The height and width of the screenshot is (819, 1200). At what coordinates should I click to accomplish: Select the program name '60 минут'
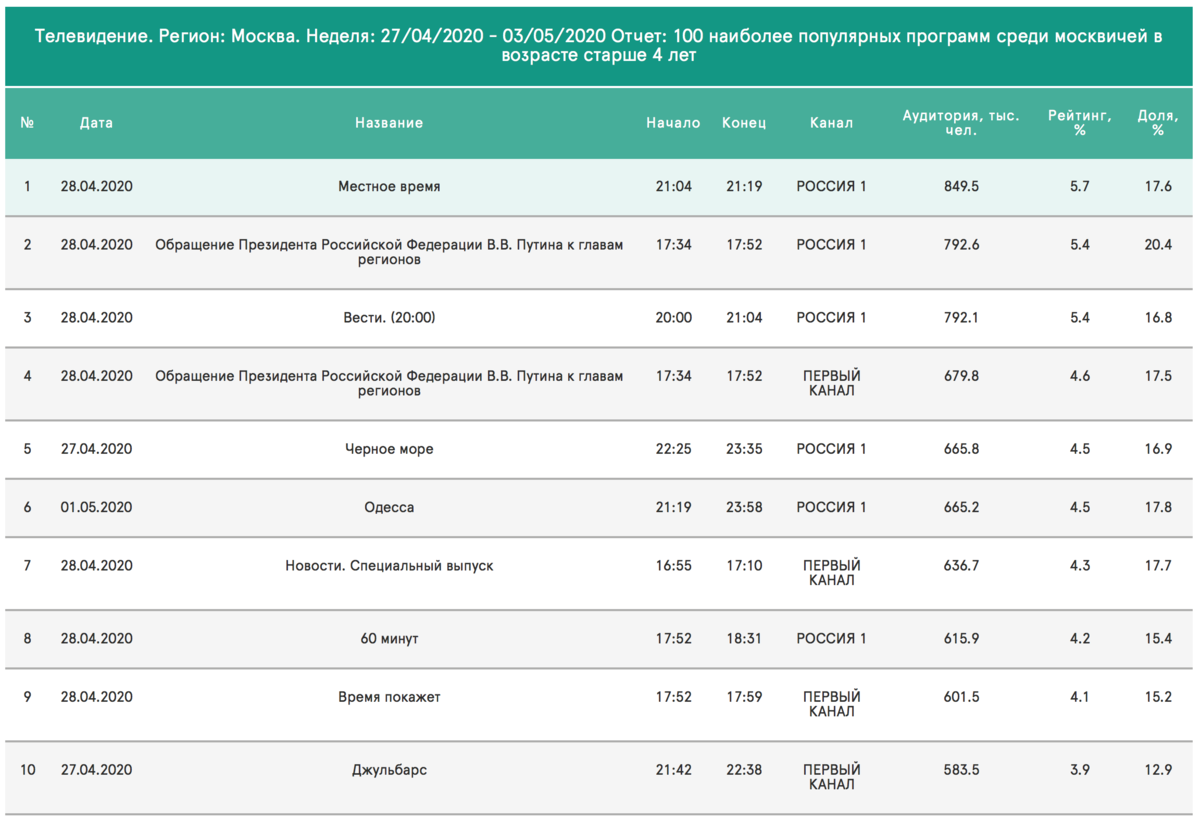pyautogui.click(x=389, y=639)
